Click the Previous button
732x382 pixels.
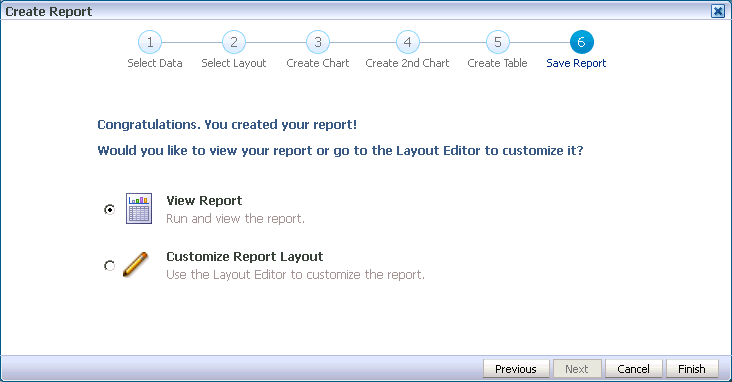[x=516, y=369]
